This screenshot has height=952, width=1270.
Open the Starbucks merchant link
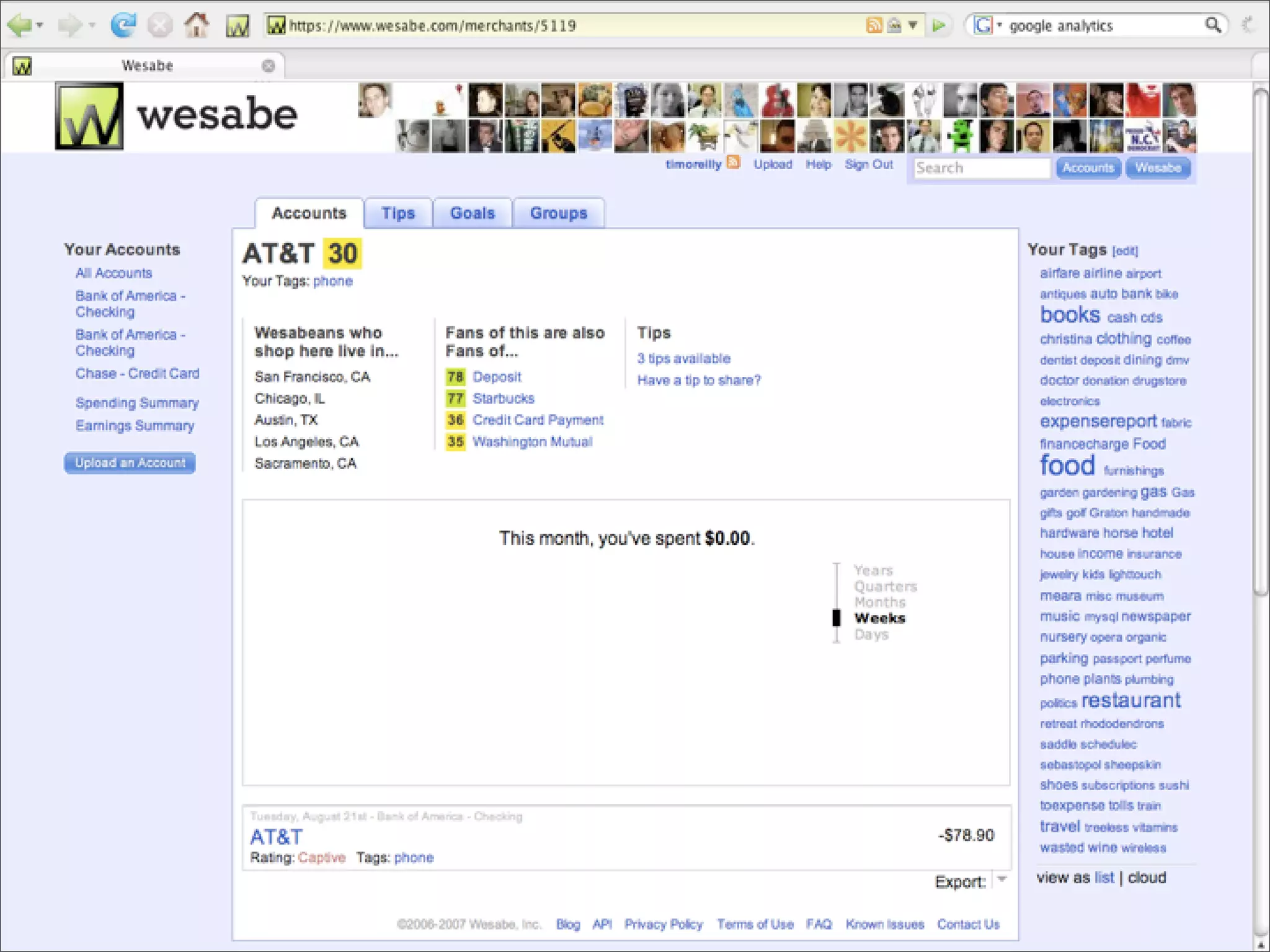coord(503,399)
